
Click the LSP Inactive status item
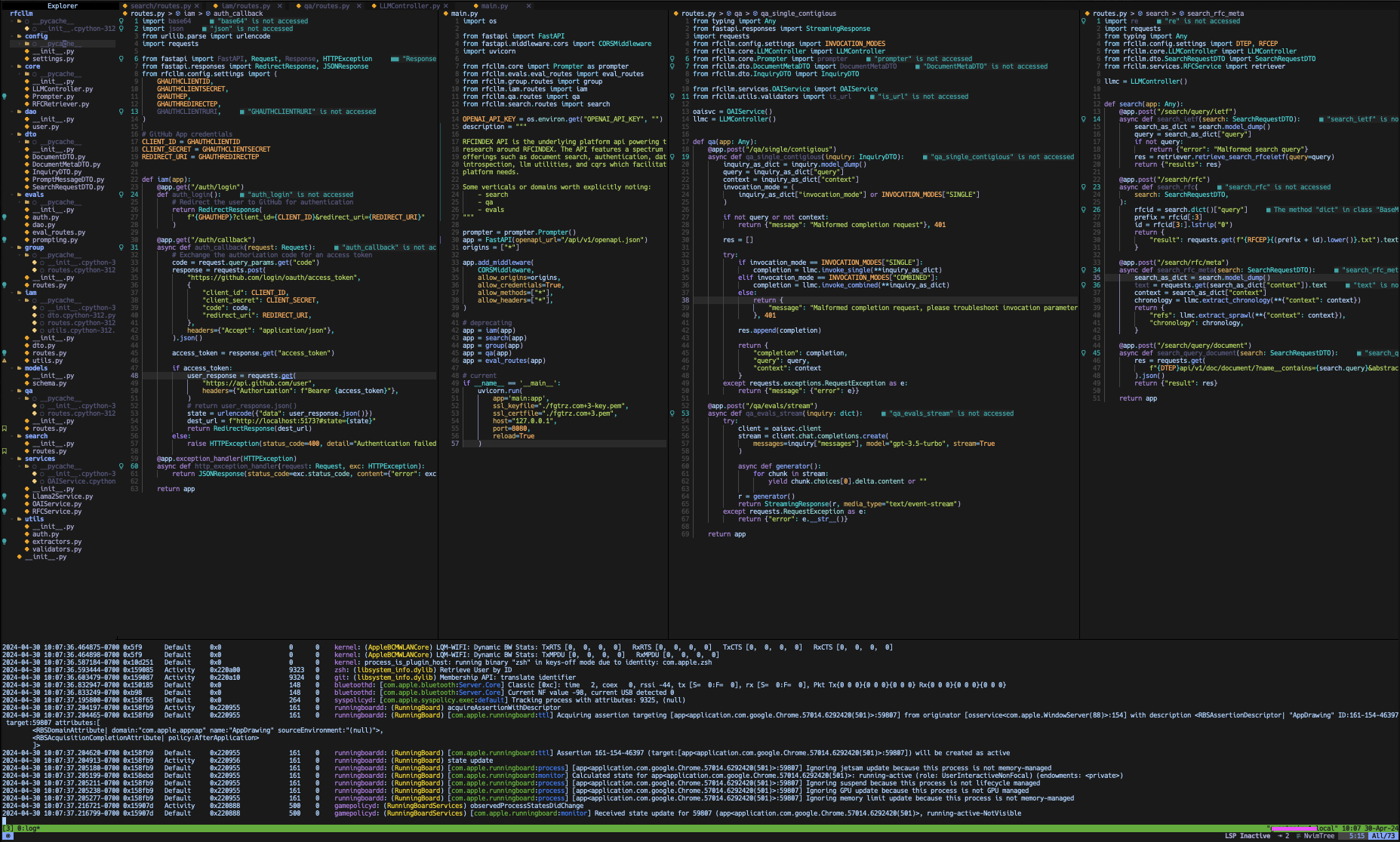pos(1247,835)
